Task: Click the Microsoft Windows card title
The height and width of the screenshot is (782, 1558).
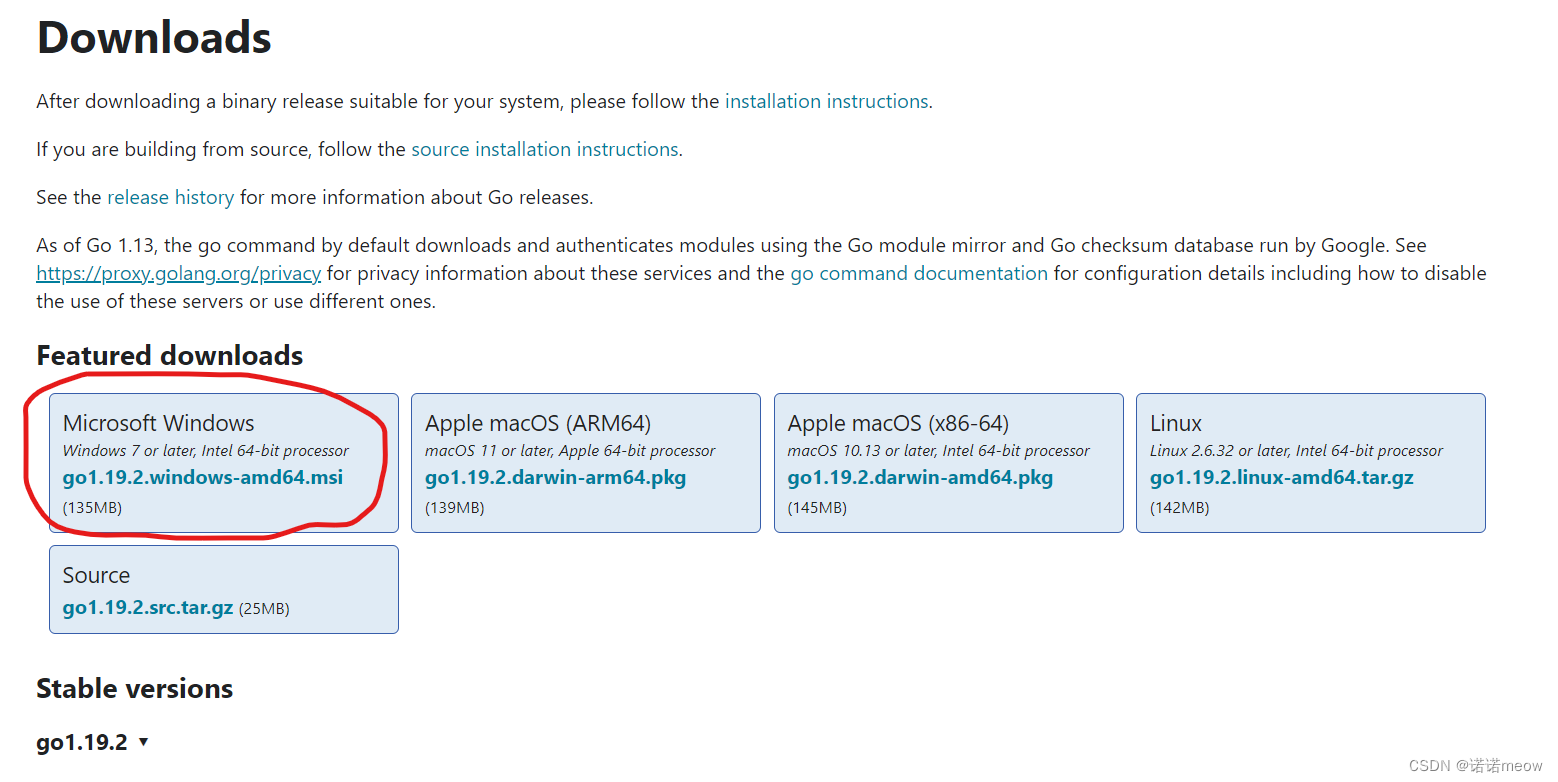Action: pos(159,423)
